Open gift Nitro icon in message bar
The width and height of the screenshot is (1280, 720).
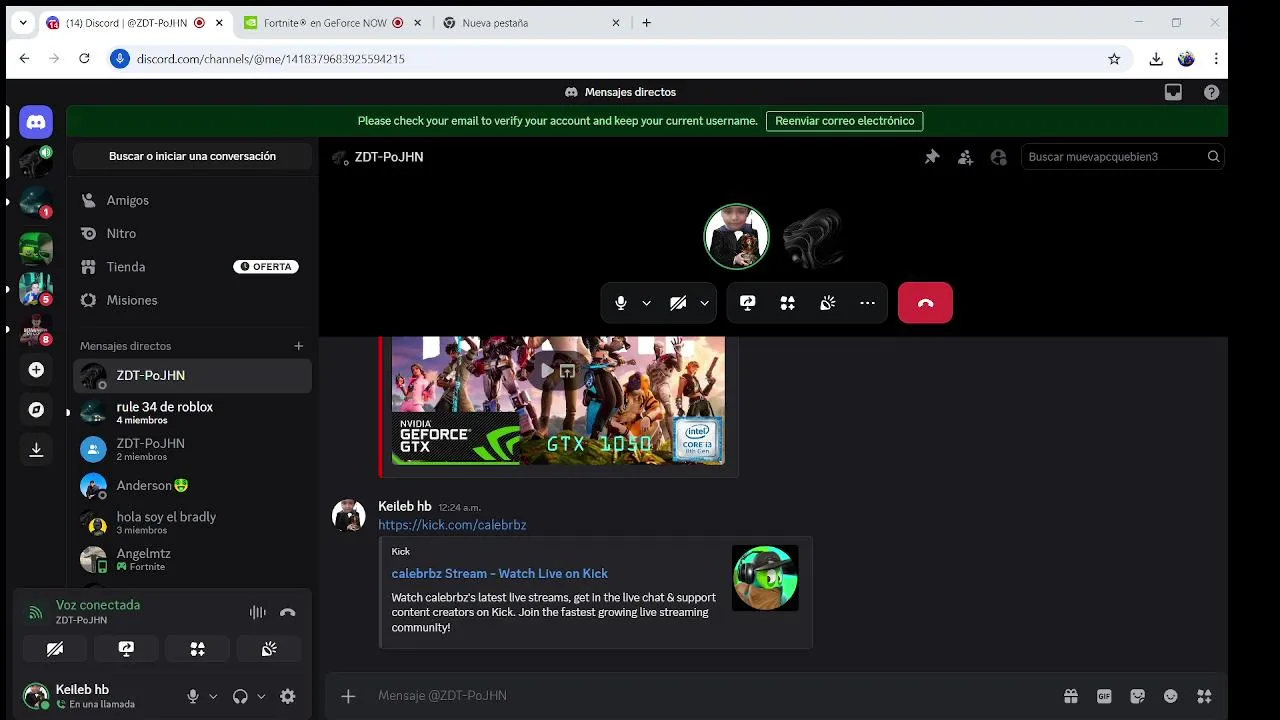click(1071, 696)
